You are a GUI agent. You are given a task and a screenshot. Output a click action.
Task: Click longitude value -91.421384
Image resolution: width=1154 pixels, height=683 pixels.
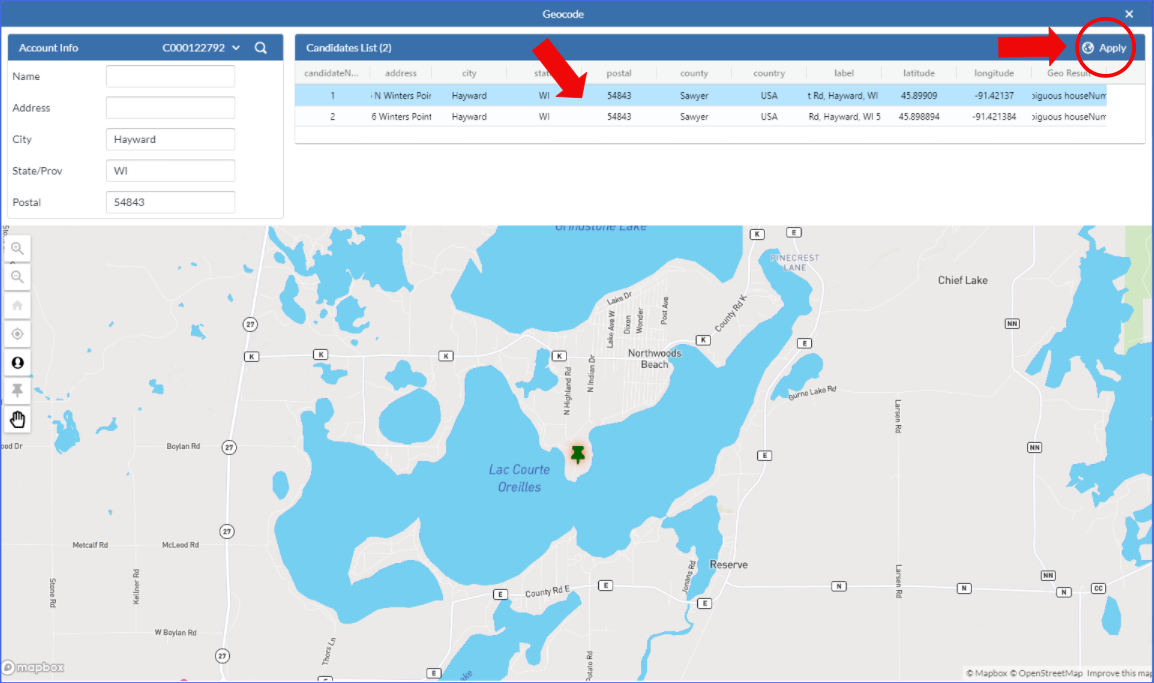pos(994,116)
